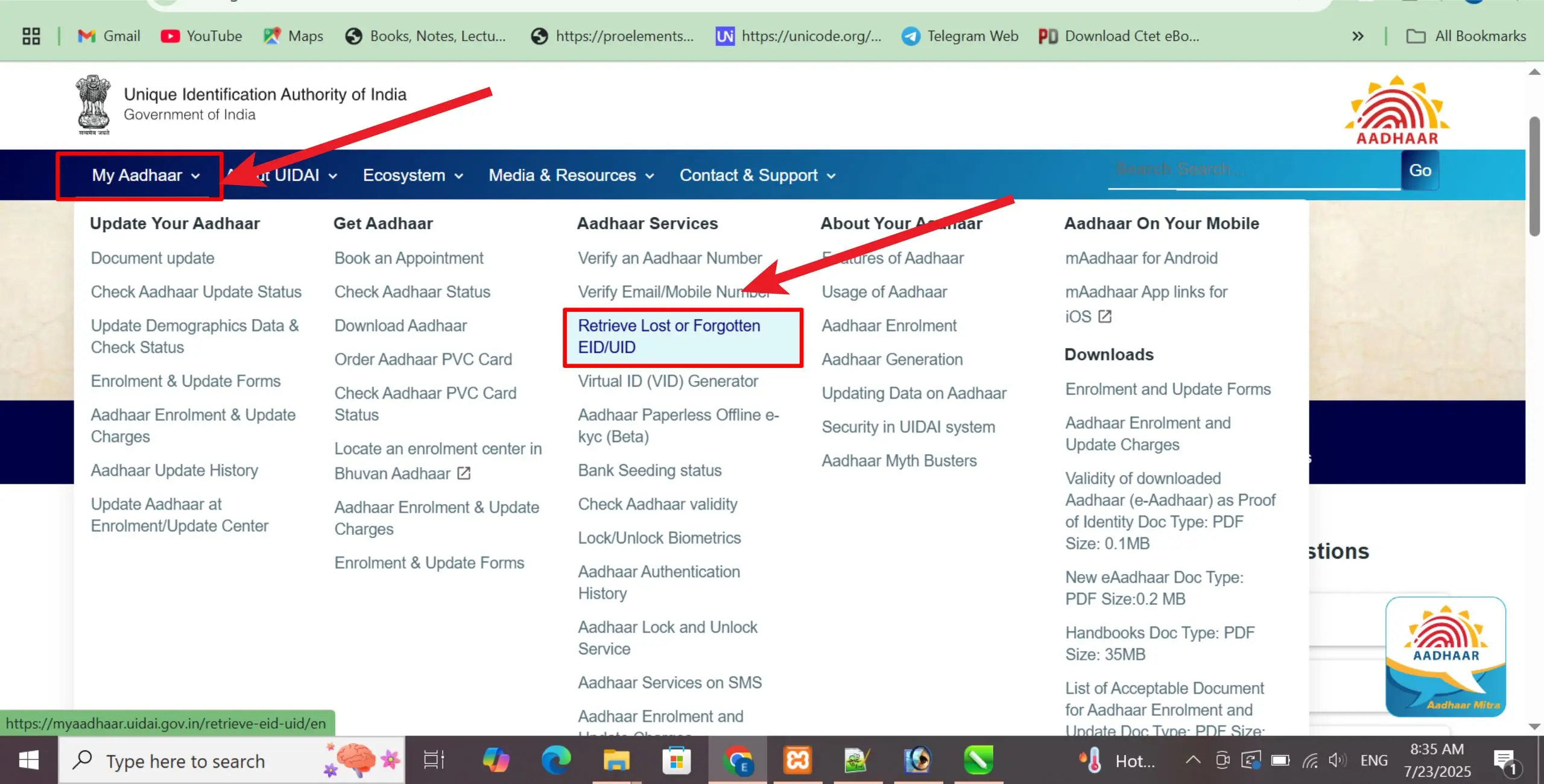Viewport: 1544px width, 784px height.
Task: Open the Maps bookmark
Action: pyautogui.click(x=294, y=36)
